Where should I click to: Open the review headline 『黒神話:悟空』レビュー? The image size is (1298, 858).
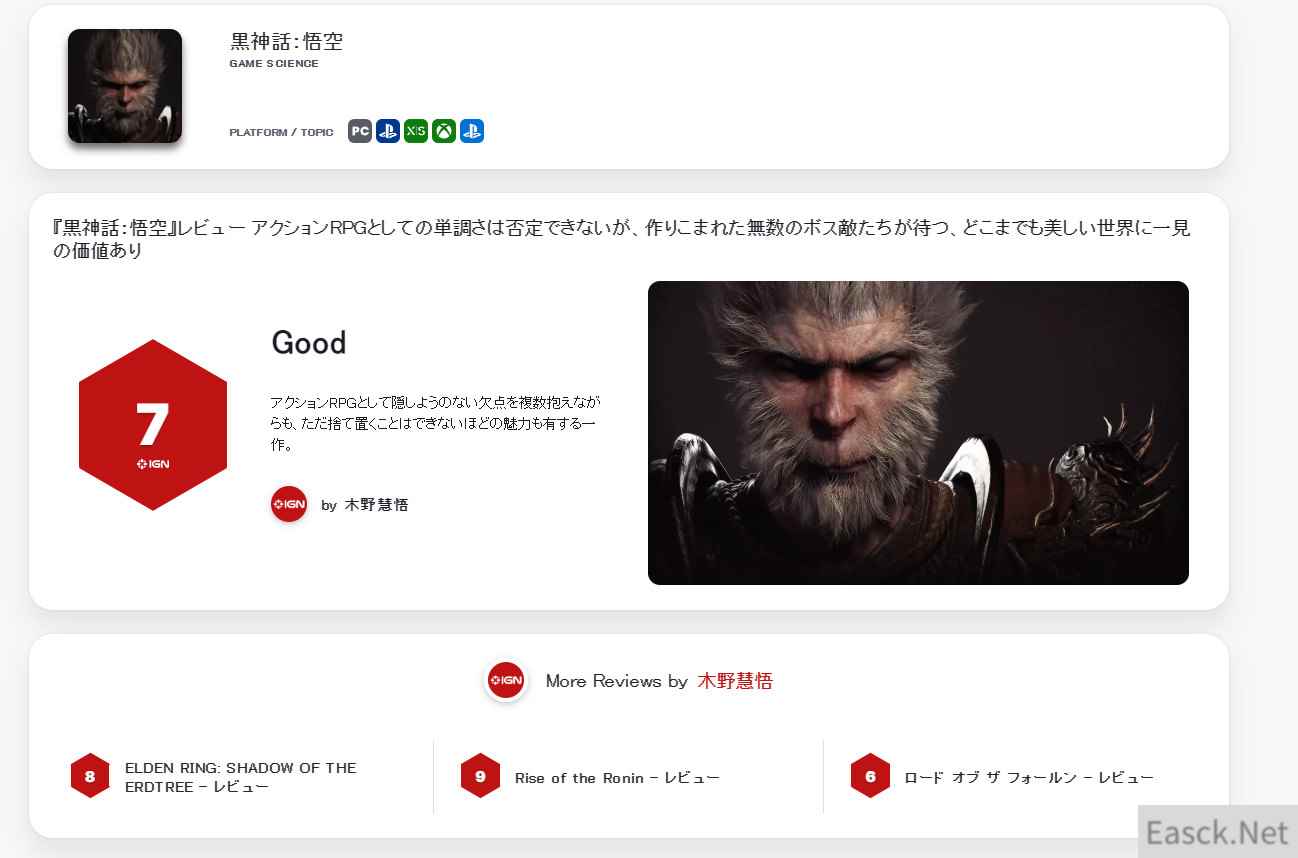621,239
